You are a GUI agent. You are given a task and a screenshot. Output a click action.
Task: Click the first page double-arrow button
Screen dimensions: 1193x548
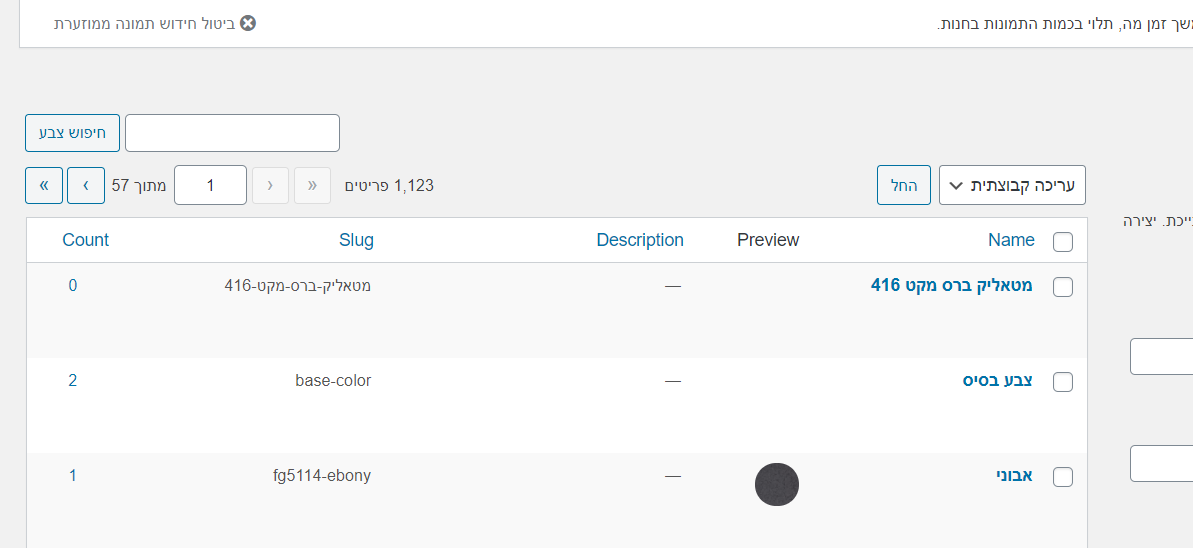[312, 185]
